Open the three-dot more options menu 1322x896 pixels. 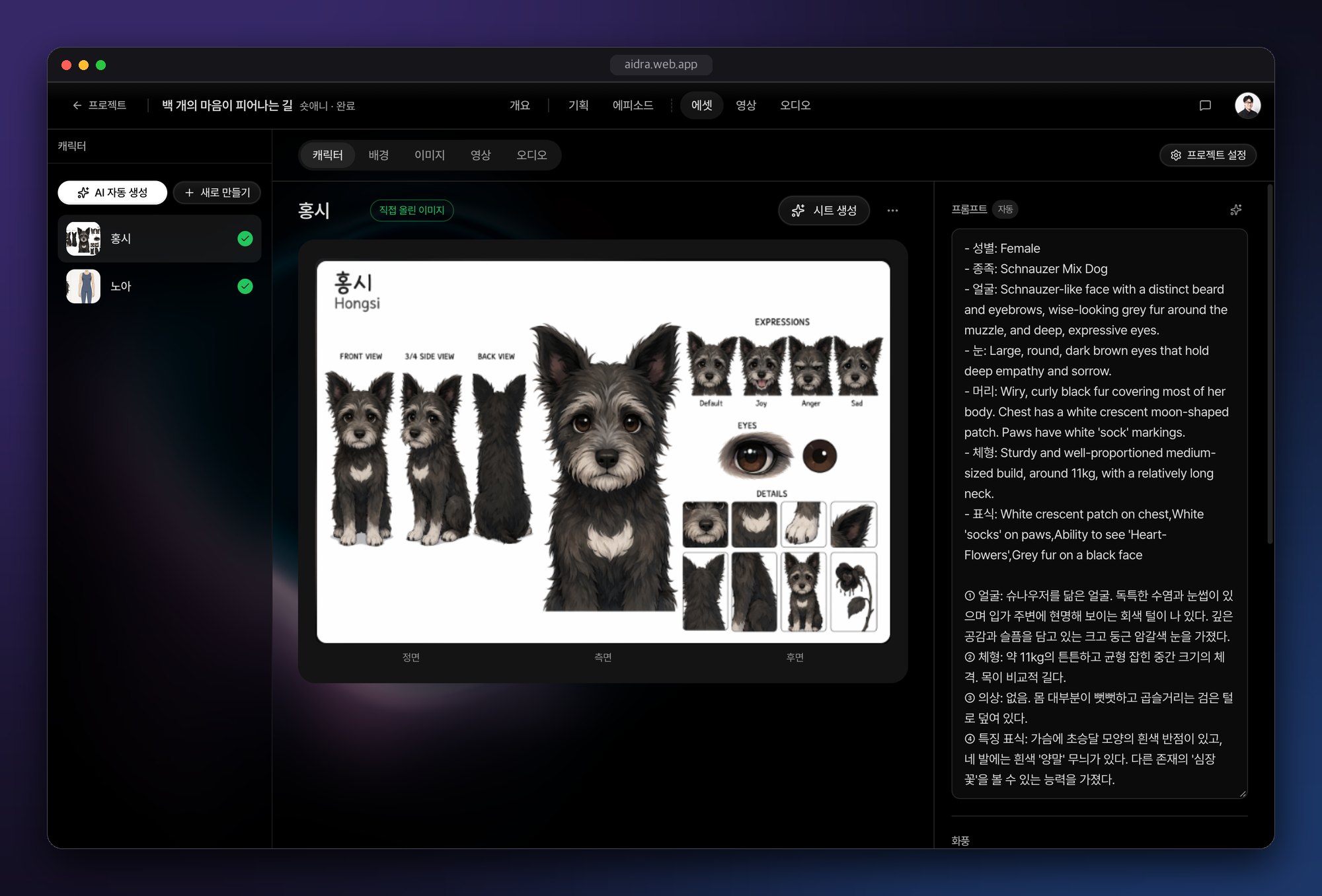tap(892, 210)
